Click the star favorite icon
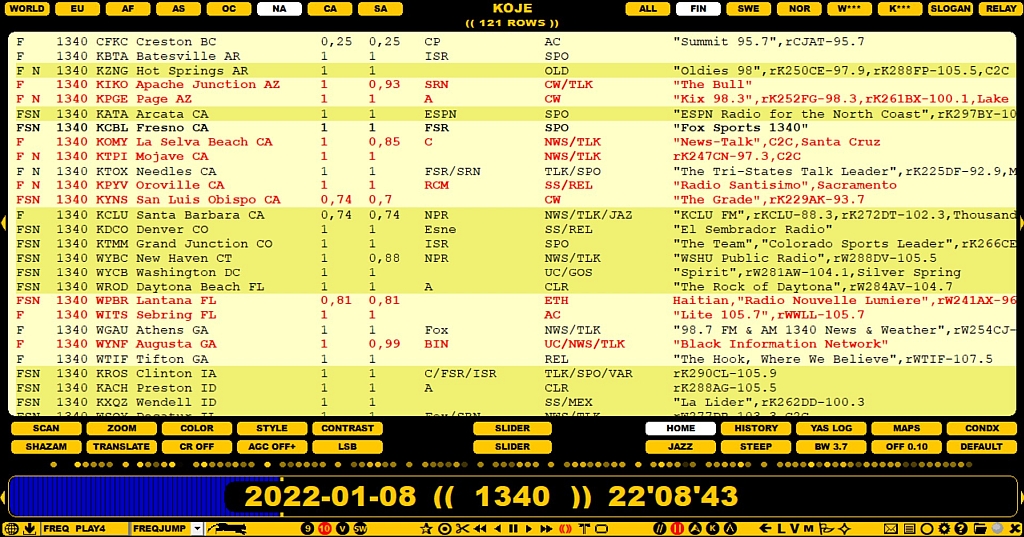This screenshot has height=537, width=1024. [427, 528]
